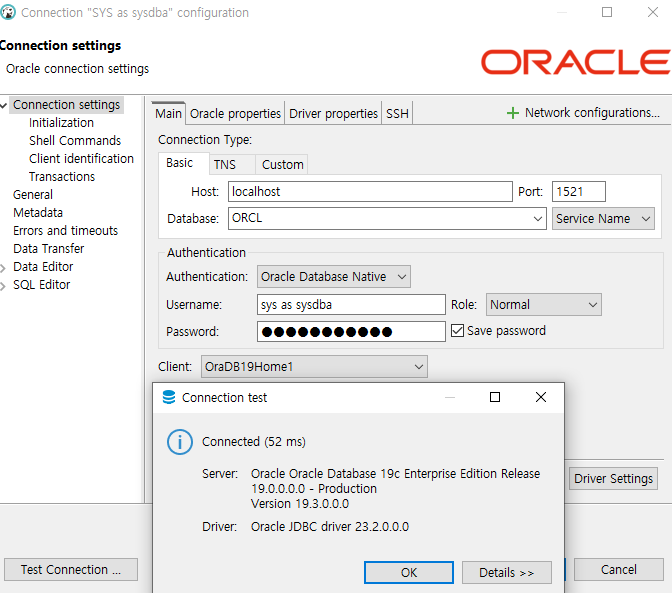
Task: Open the Role Normal dropdown
Action: (x=543, y=305)
